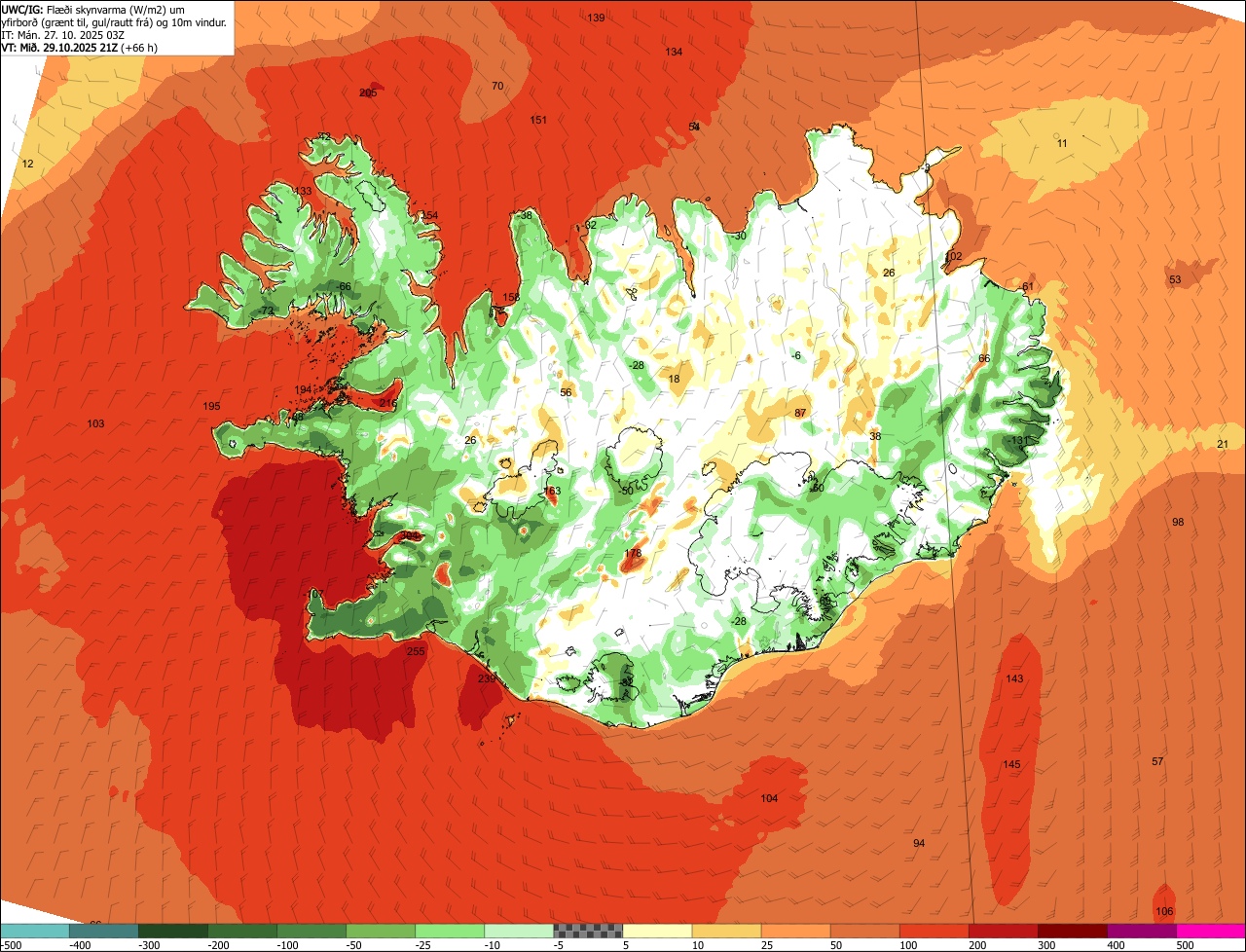The image size is (1246, 952).
Task: Click the dark red 300 to 400 swatch
Action: (1073, 930)
